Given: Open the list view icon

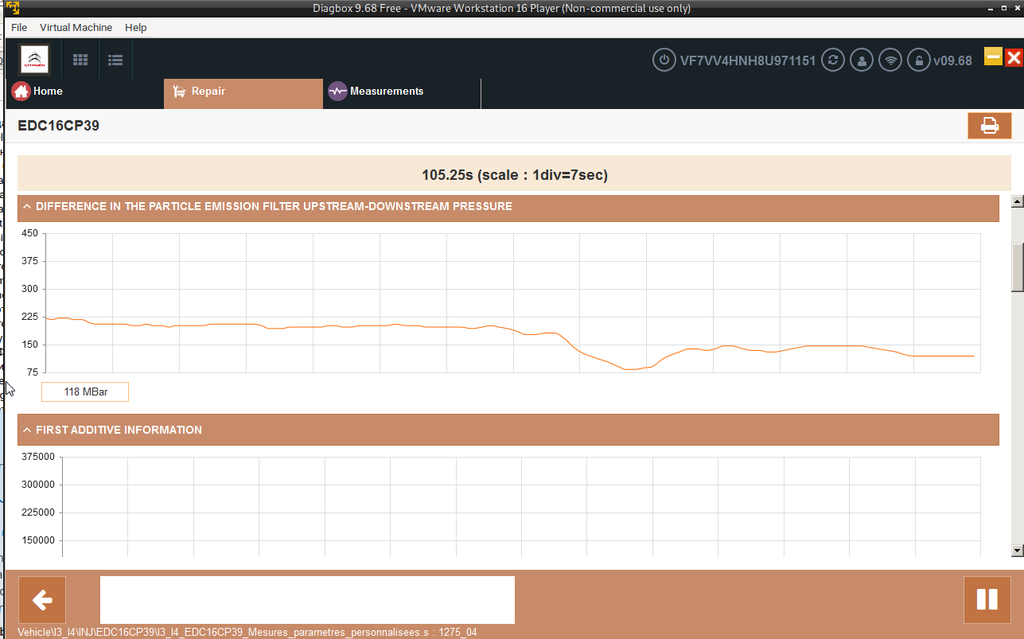Looking at the screenshot, I should coord(116,60).
